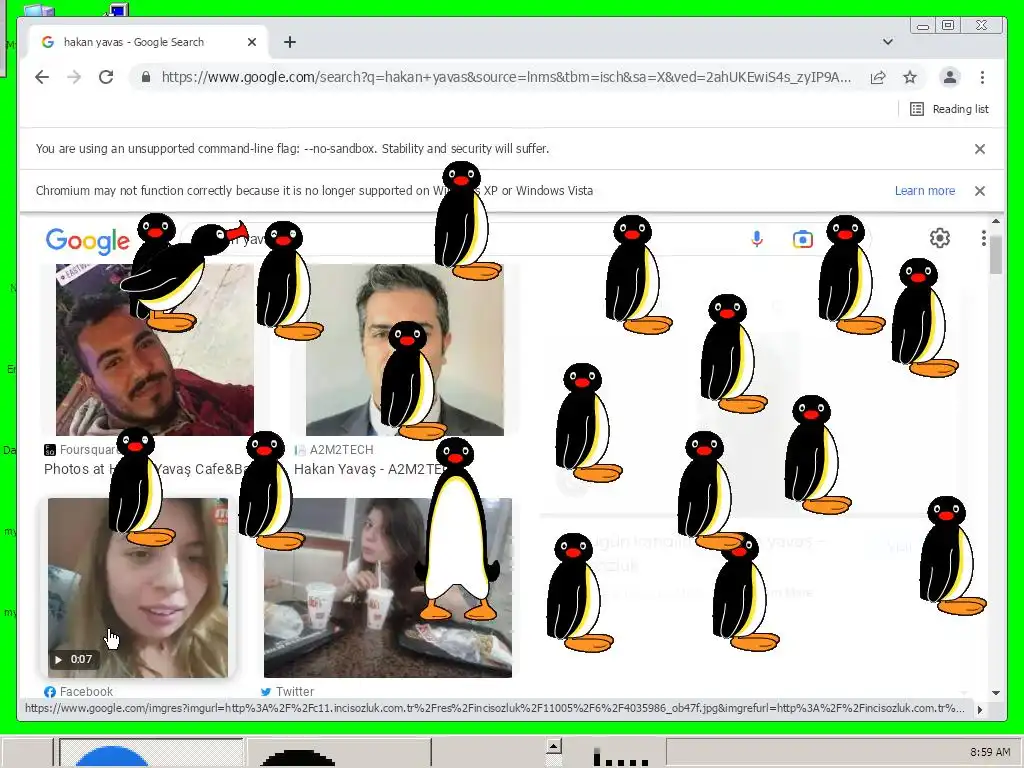Viewport: 1024px width, 768px height.
Task: Open the Chromium three-dot menu
Action: [982, 77]
